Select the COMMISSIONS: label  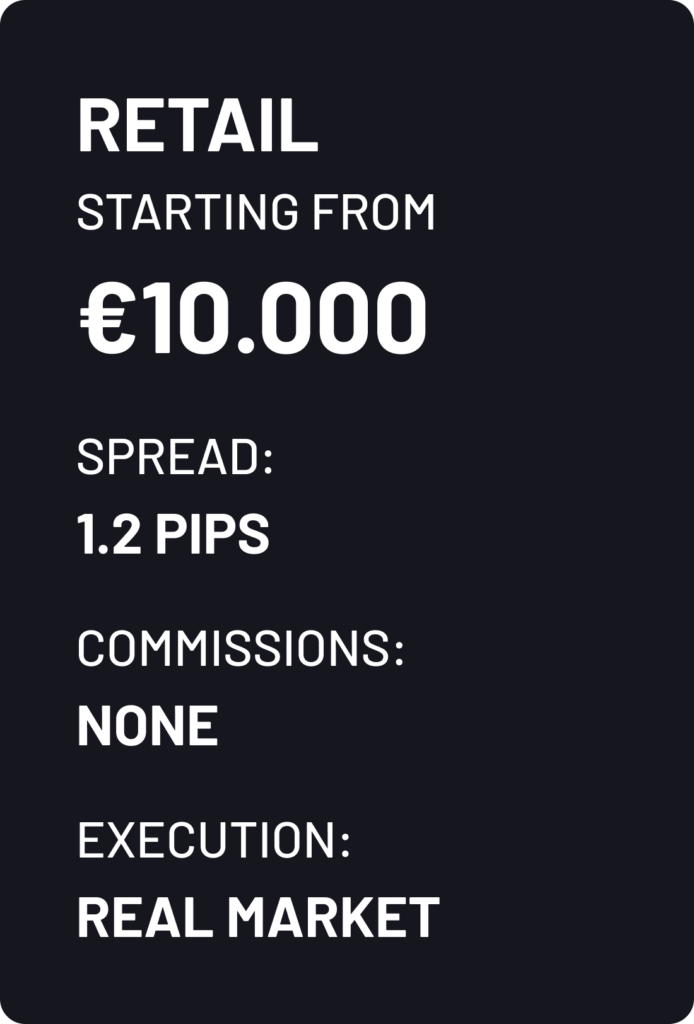point(240,650)
